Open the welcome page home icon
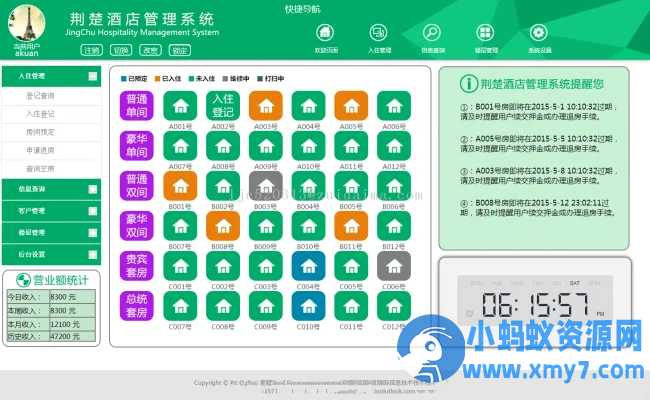This screenshot has width=650, height=400. [325, 32]
